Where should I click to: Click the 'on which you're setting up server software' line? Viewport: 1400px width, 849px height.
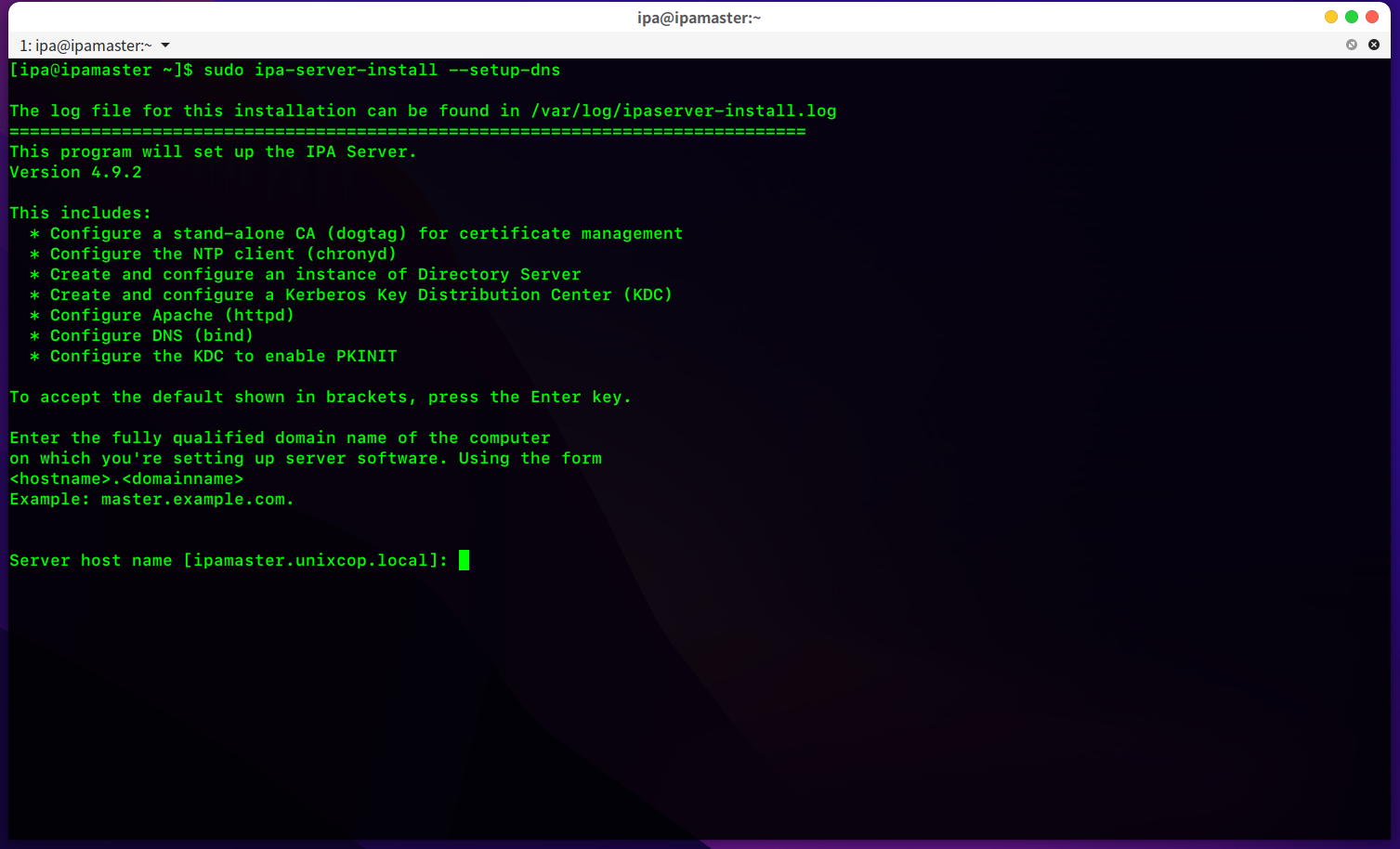click(x=306, y=459)
